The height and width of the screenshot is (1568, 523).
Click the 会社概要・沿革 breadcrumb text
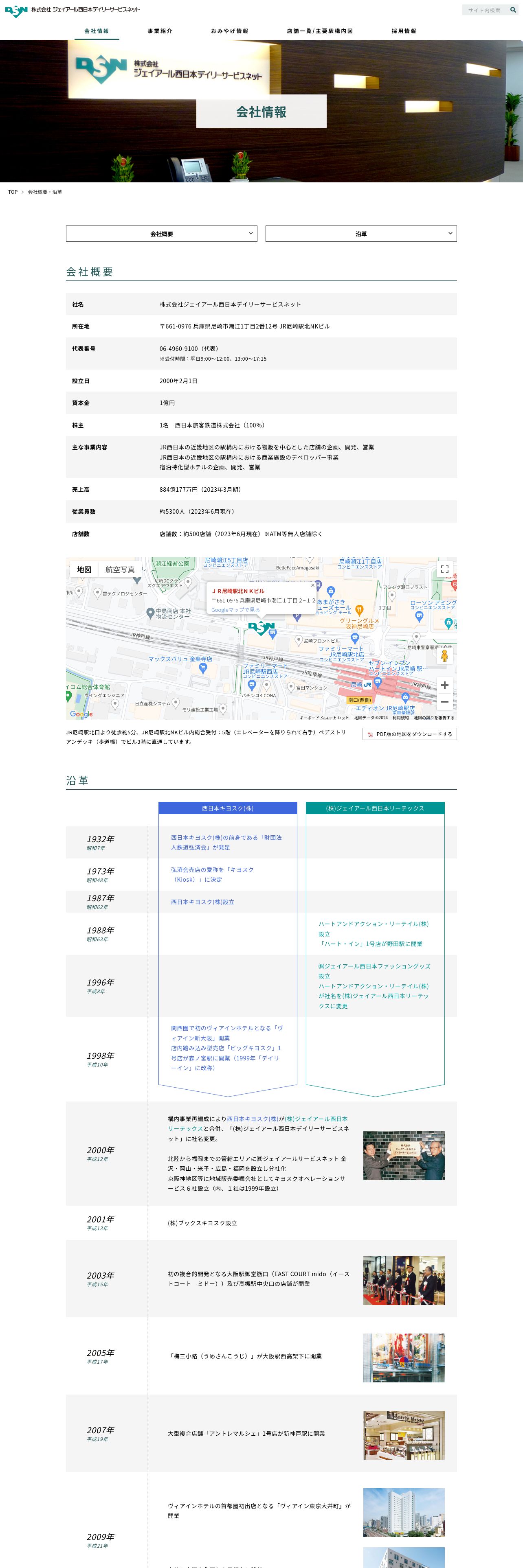click(45, 192)
